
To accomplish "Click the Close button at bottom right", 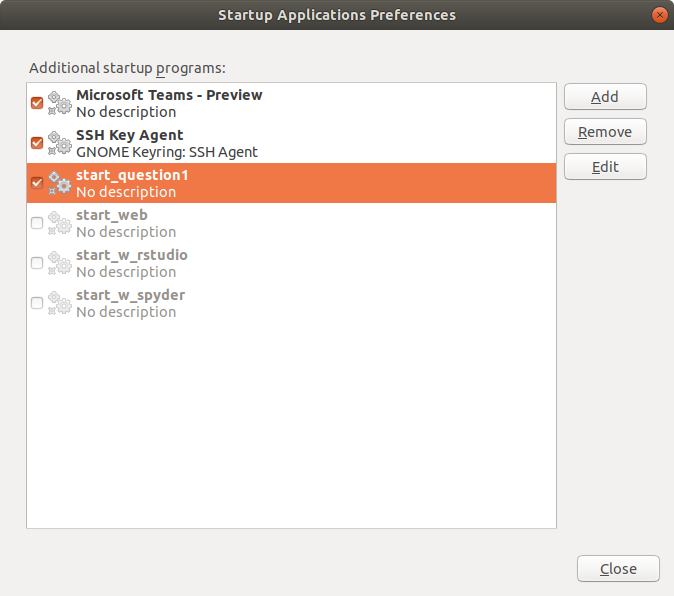I will [618, 569].
